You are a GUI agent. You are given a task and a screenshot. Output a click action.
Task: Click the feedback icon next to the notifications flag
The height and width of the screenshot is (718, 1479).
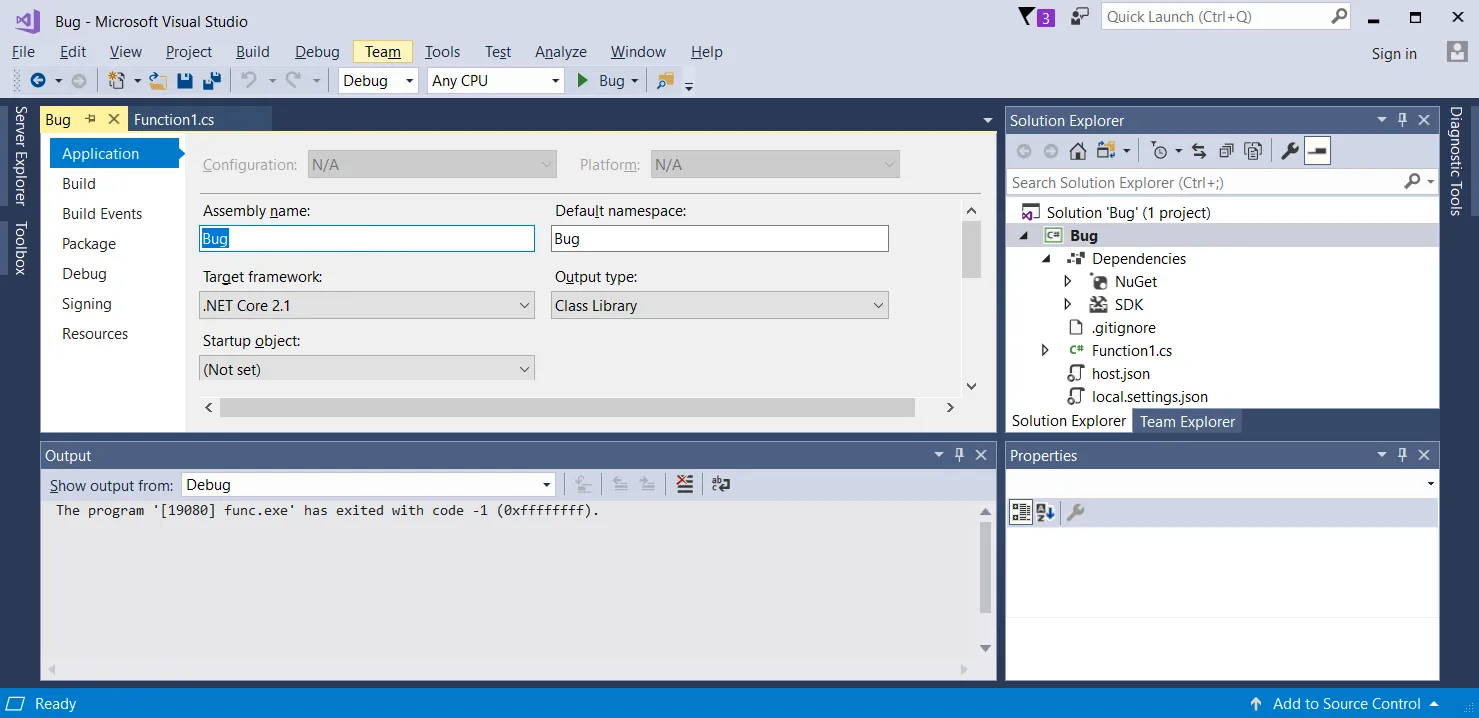point(1079,17)
